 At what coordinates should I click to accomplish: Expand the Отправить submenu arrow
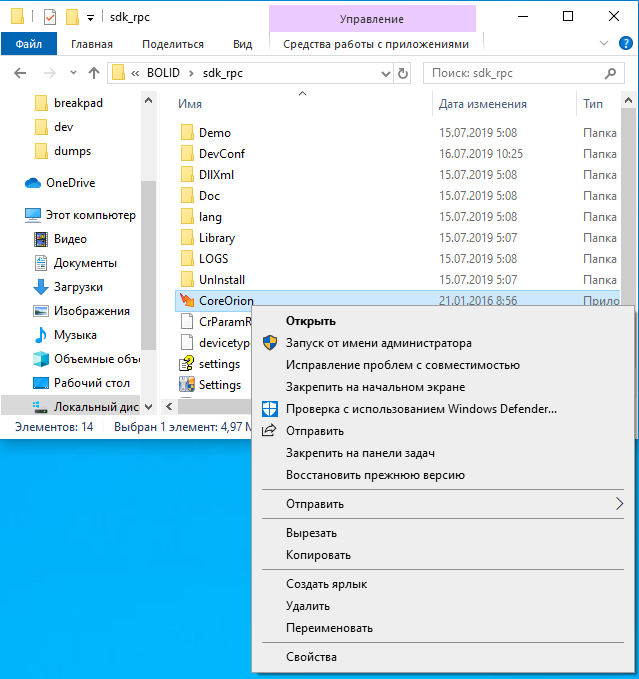619,504
